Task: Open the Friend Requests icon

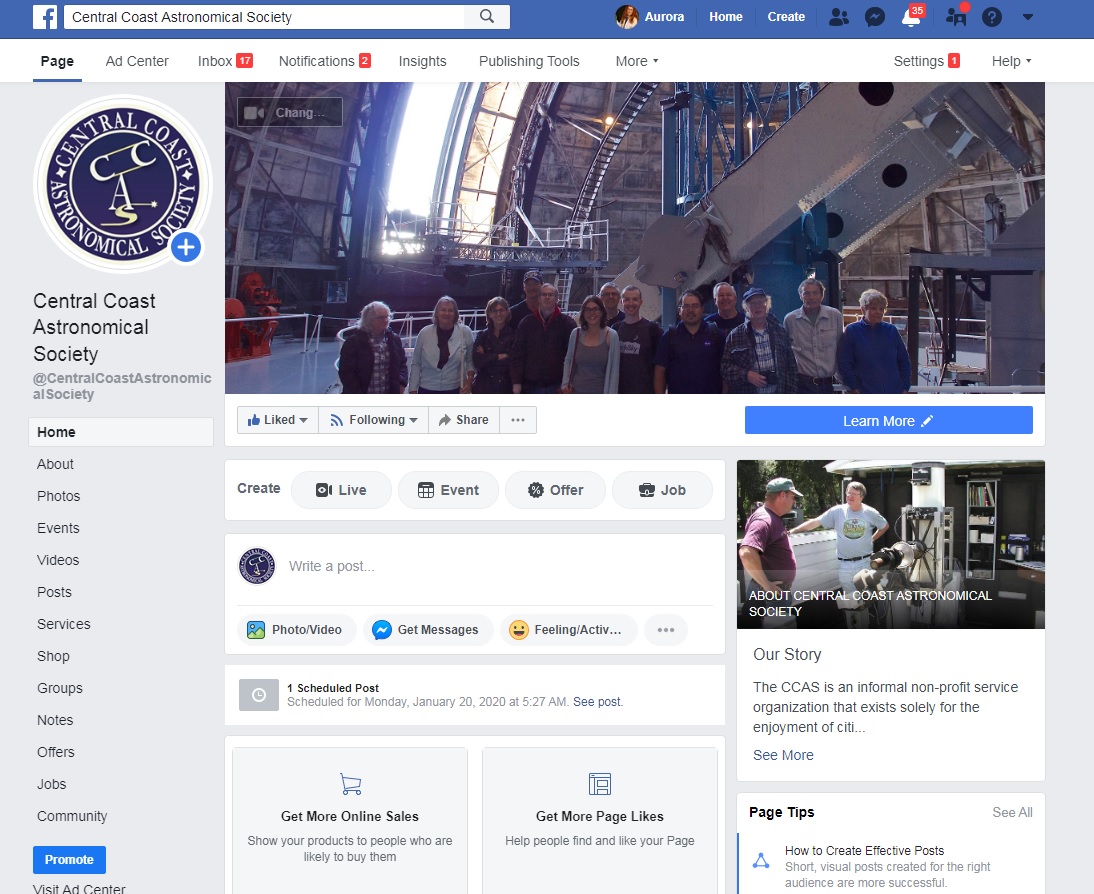Action: point(839,17)
